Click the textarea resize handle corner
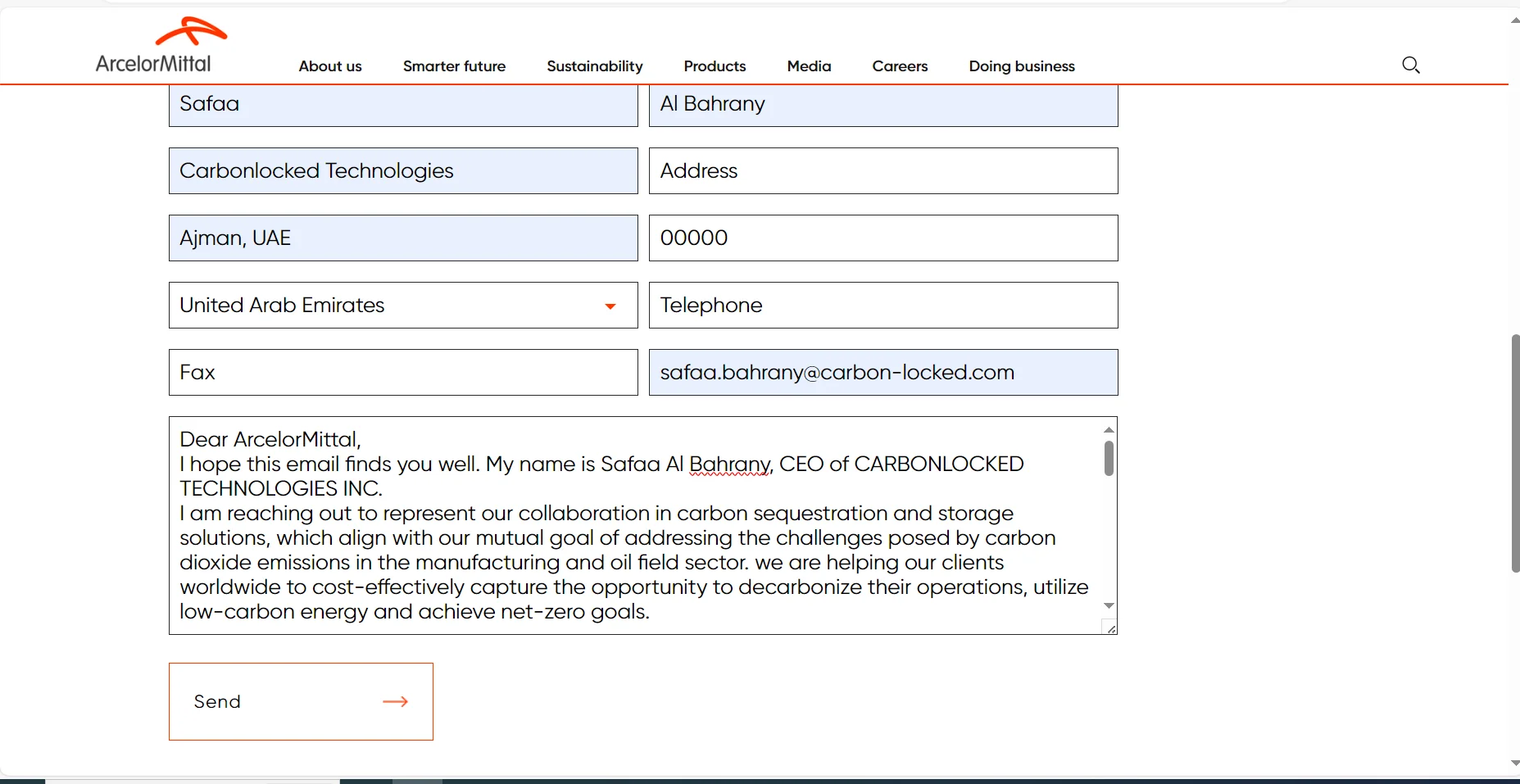Screen dimensions: 1520x784 click(x=1109, y=628)
